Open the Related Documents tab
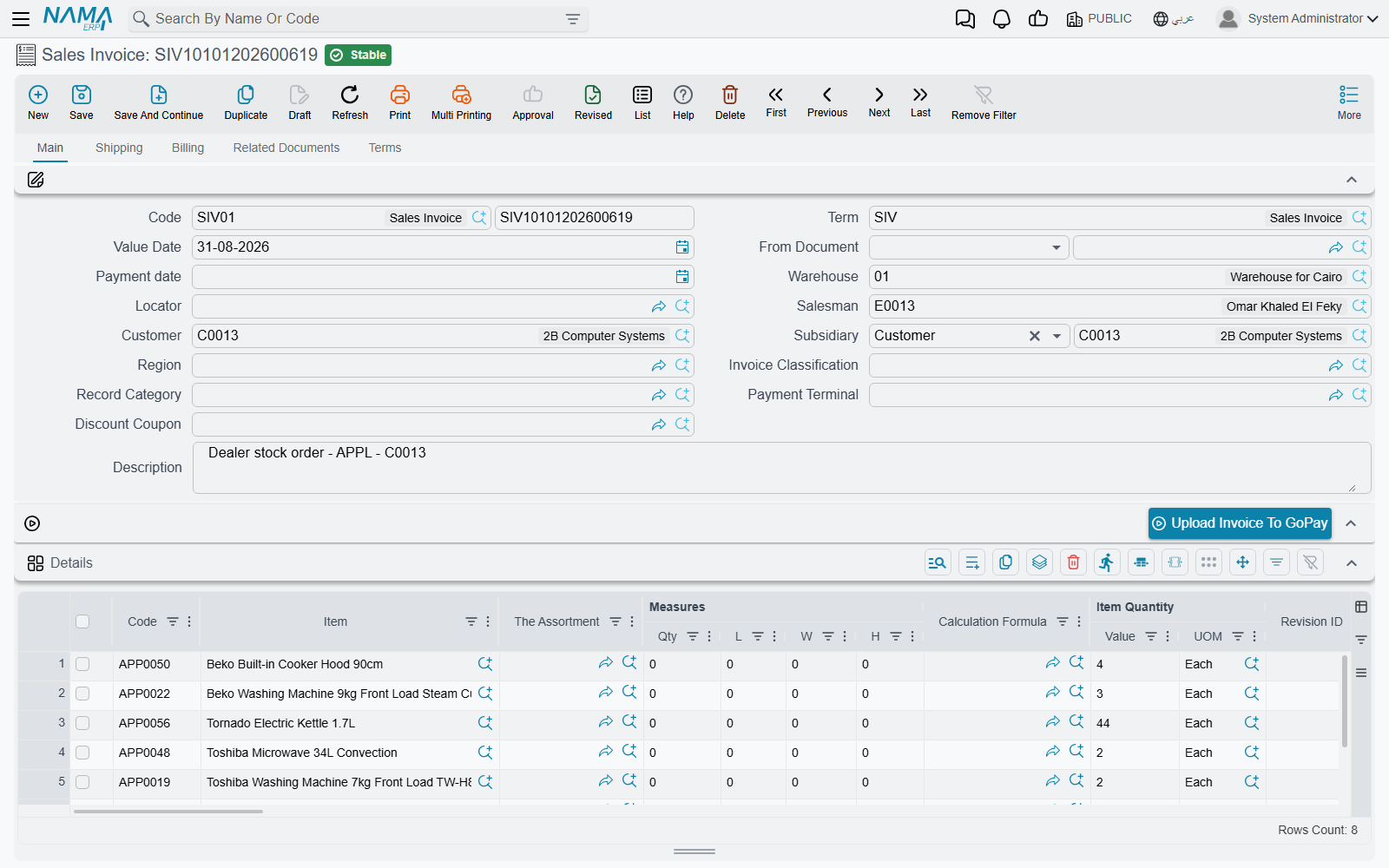Viewport: 1389px width, 868px height. click(x=286, y=148)
